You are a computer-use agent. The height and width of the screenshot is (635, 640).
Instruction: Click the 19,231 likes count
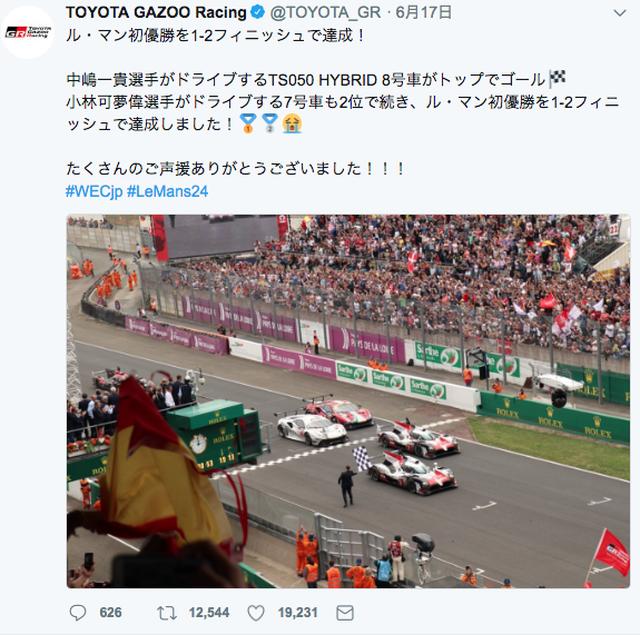[298, 613]
